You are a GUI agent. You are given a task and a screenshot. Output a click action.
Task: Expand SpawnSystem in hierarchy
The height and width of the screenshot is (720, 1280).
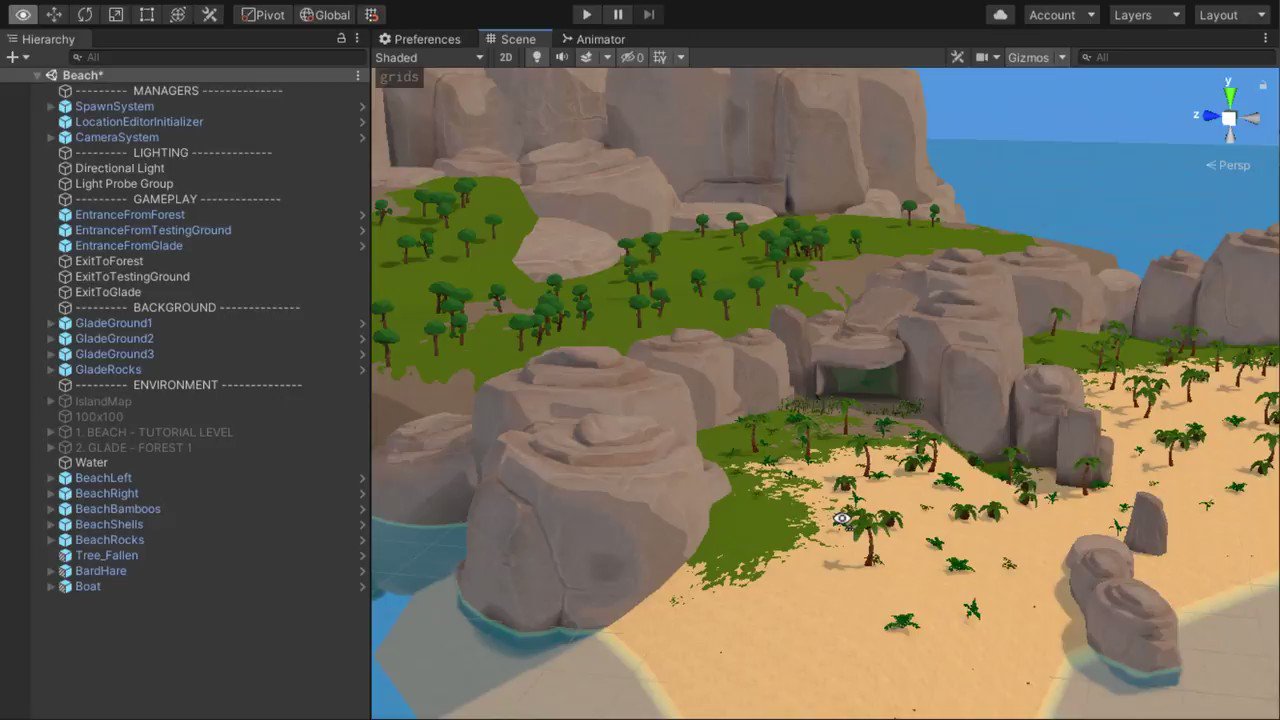51,106
